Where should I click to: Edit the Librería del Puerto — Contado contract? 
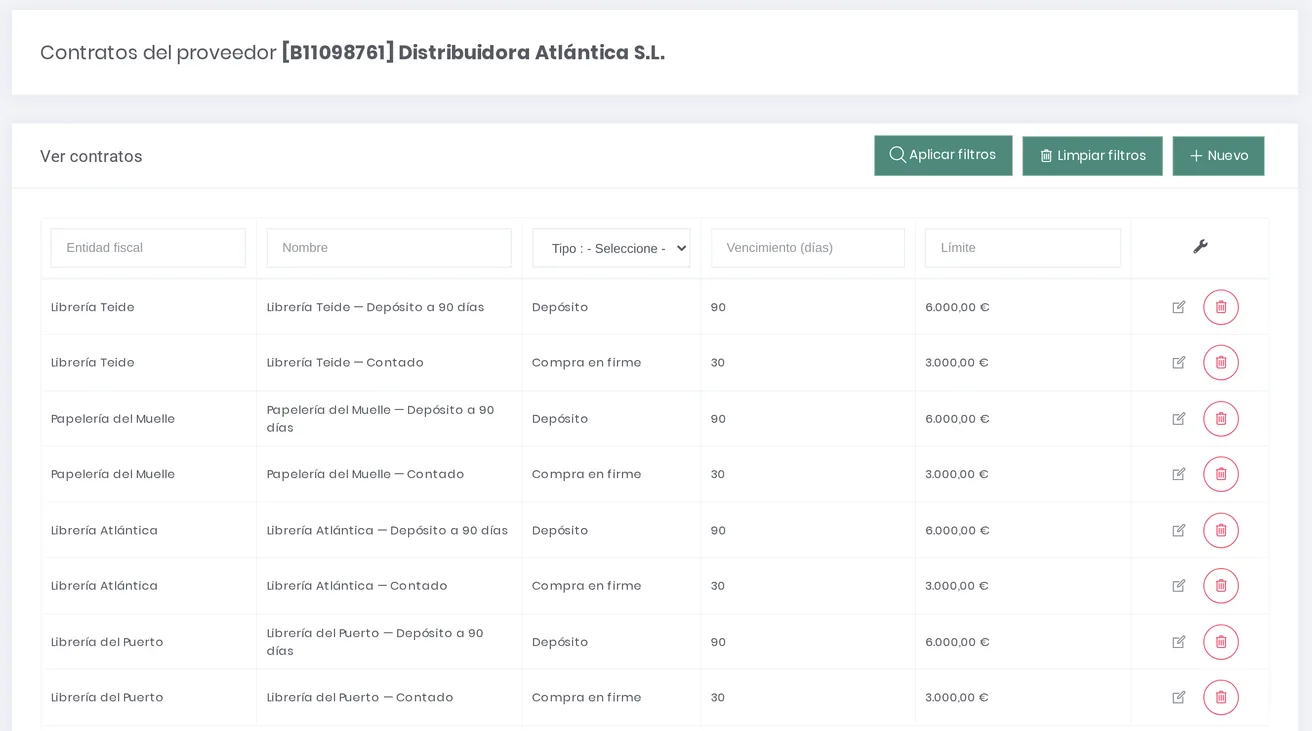pos(1179,697)
